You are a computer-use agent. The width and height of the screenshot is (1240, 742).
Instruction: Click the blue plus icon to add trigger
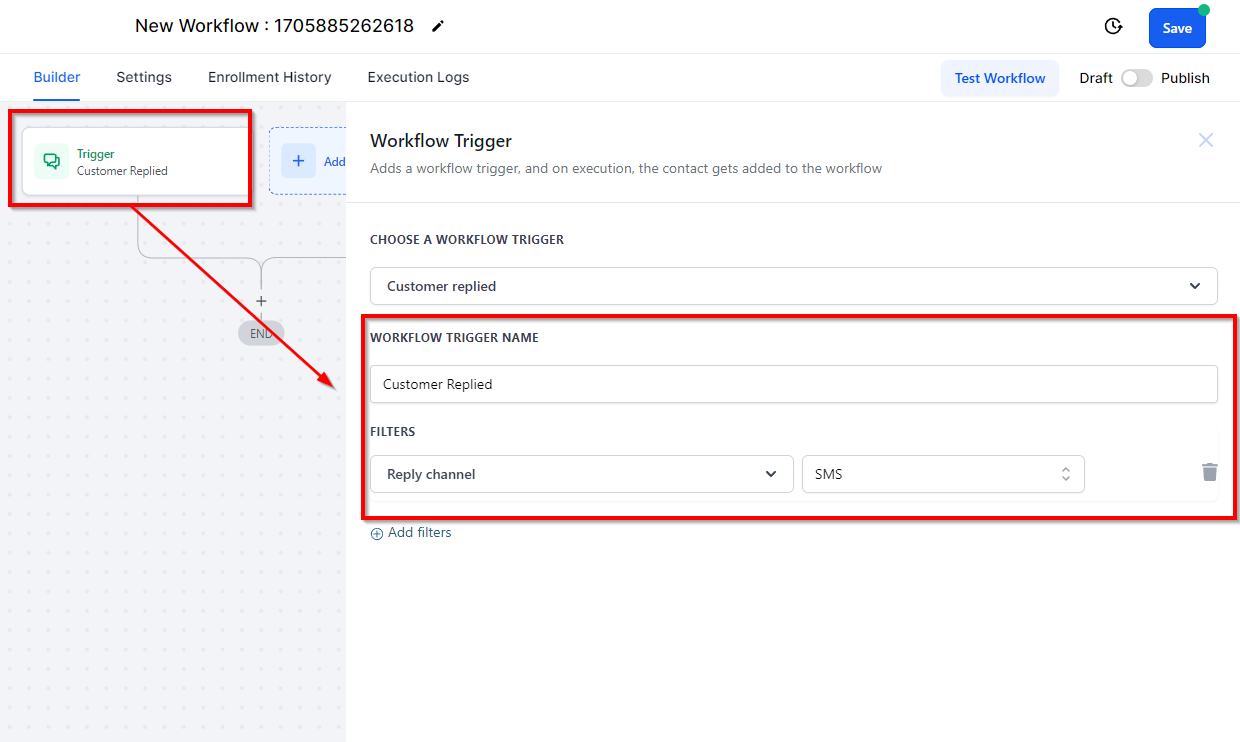298,161
